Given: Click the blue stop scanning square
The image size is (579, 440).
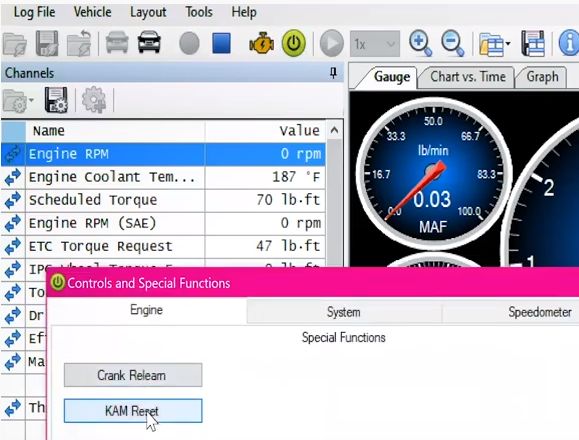Looking at the screenshot, I should point(222,43).
